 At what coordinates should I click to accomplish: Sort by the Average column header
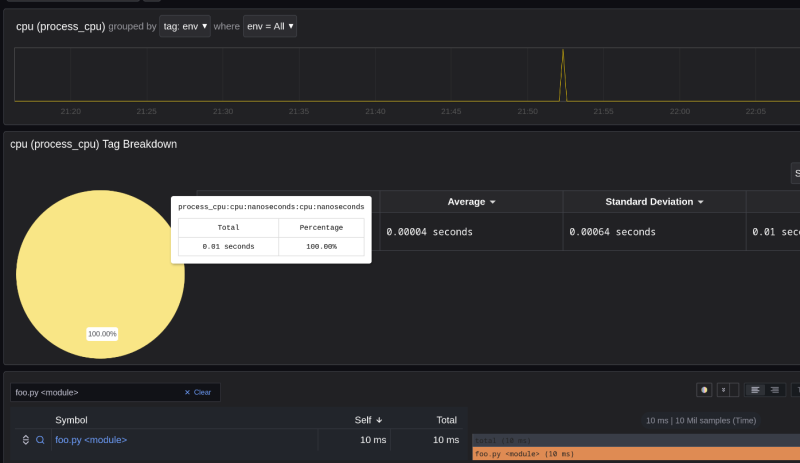471,202
